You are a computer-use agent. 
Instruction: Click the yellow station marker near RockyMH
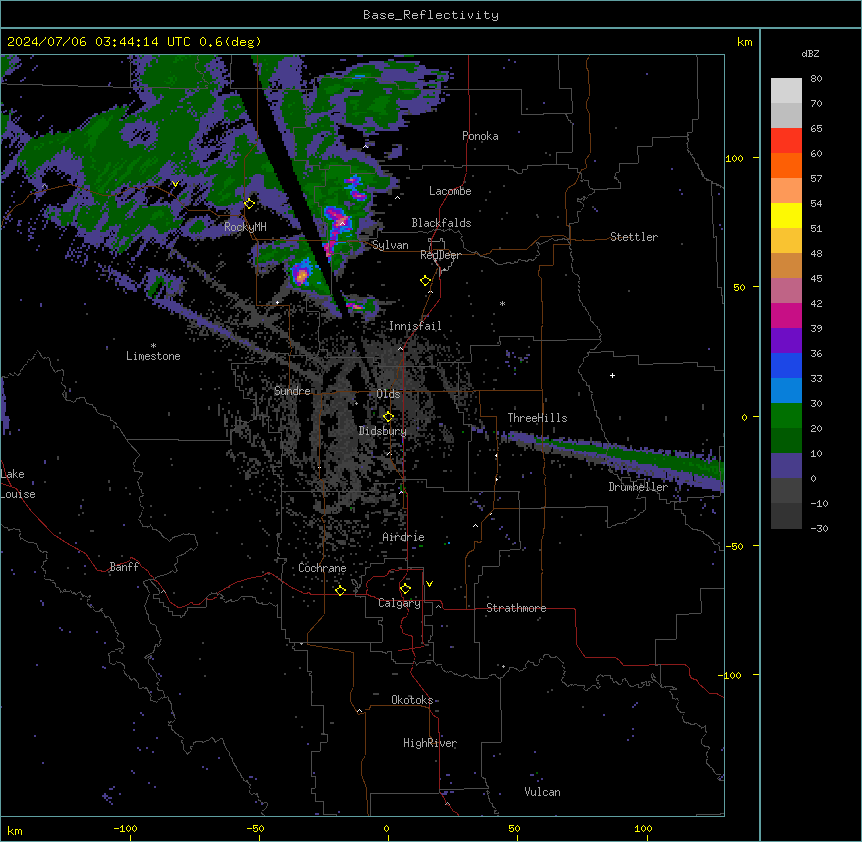point(250,204)
